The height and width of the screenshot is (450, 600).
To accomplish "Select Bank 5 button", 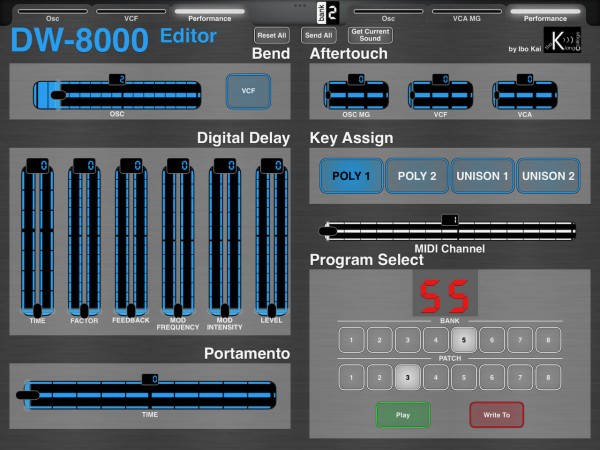I will coord(464,340).
